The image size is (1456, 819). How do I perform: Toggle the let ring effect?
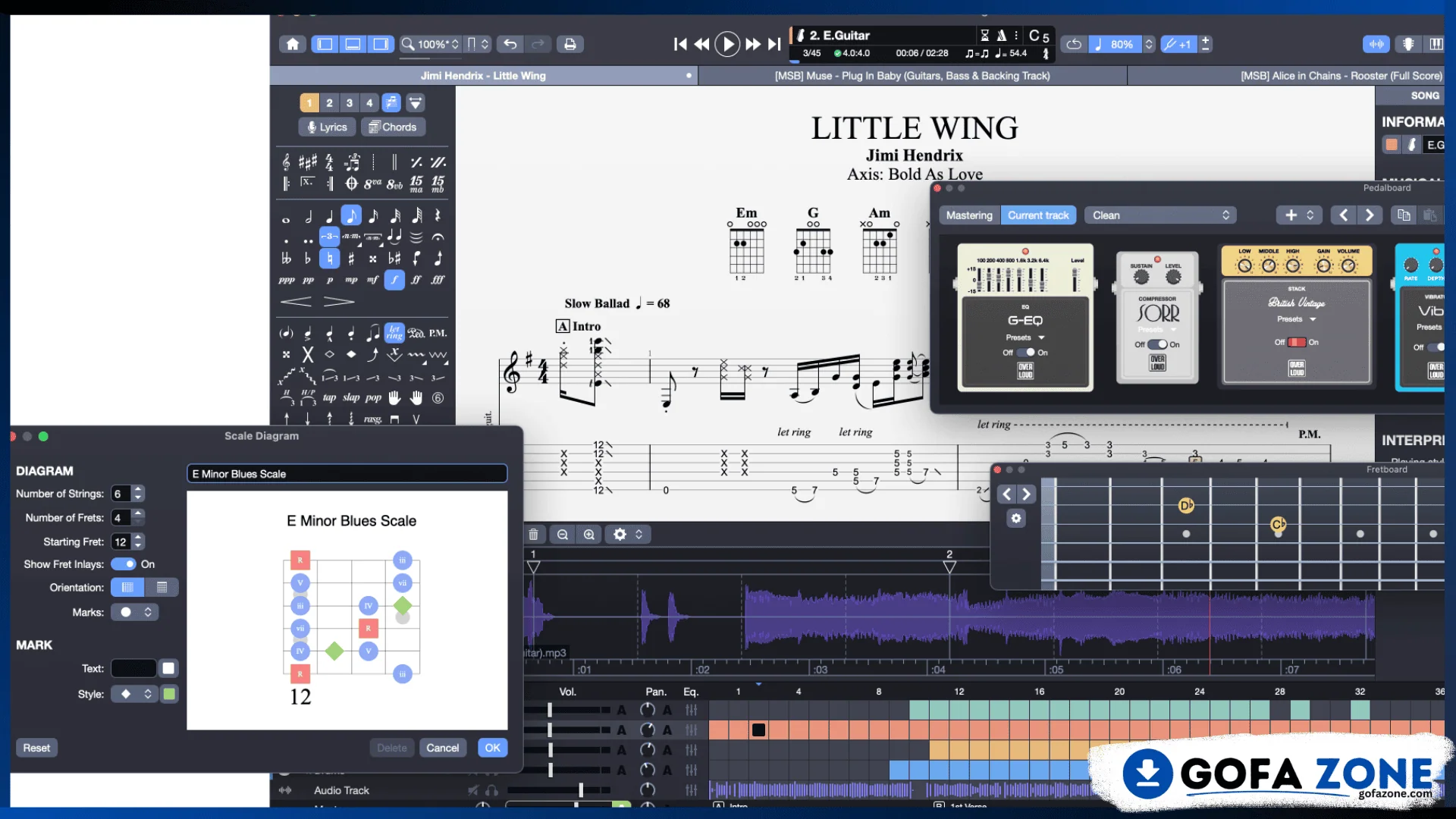coord(394,333)
